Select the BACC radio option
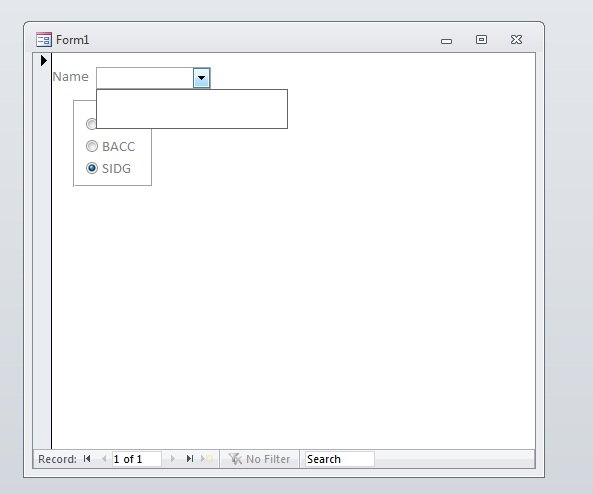The image size is (593, 494). click(x=92, y=146)
